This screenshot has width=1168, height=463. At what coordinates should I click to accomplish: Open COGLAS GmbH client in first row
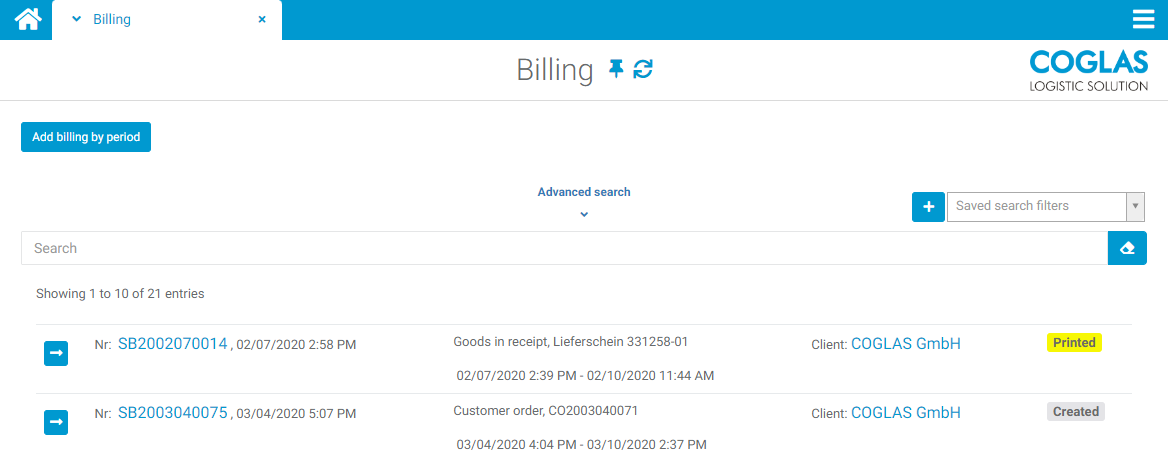tap(905, 344)
